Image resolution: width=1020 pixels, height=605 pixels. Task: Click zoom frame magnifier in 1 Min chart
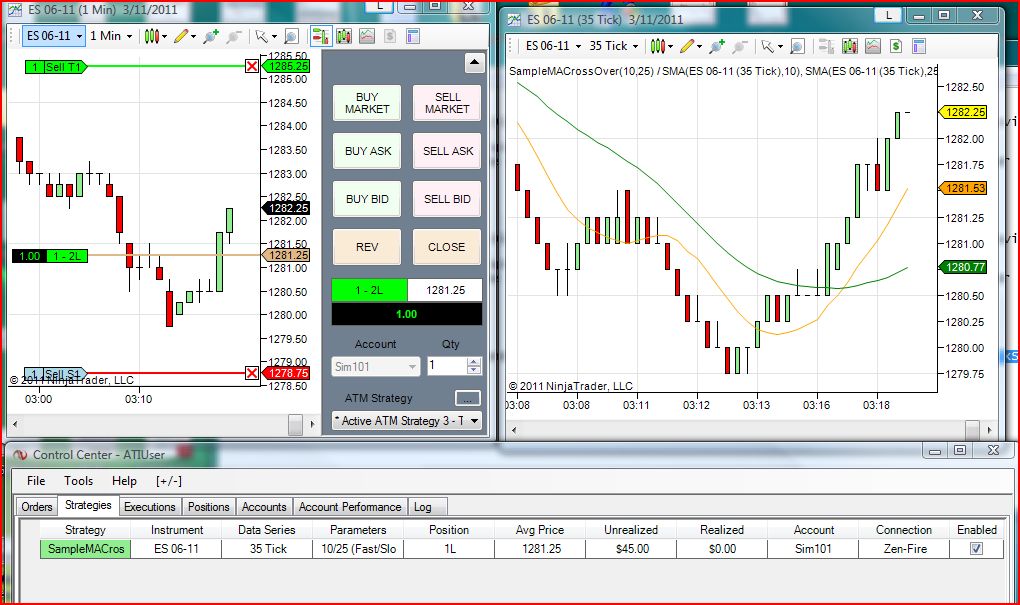(x=291, y=36)
